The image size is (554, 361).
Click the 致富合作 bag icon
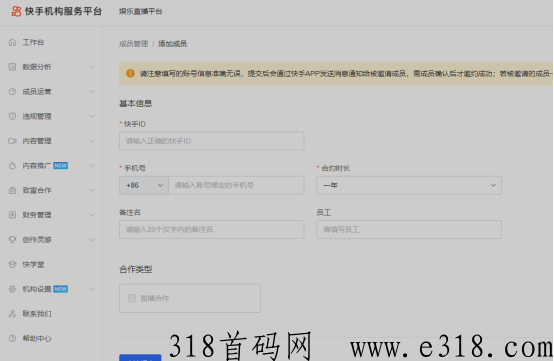12,190
